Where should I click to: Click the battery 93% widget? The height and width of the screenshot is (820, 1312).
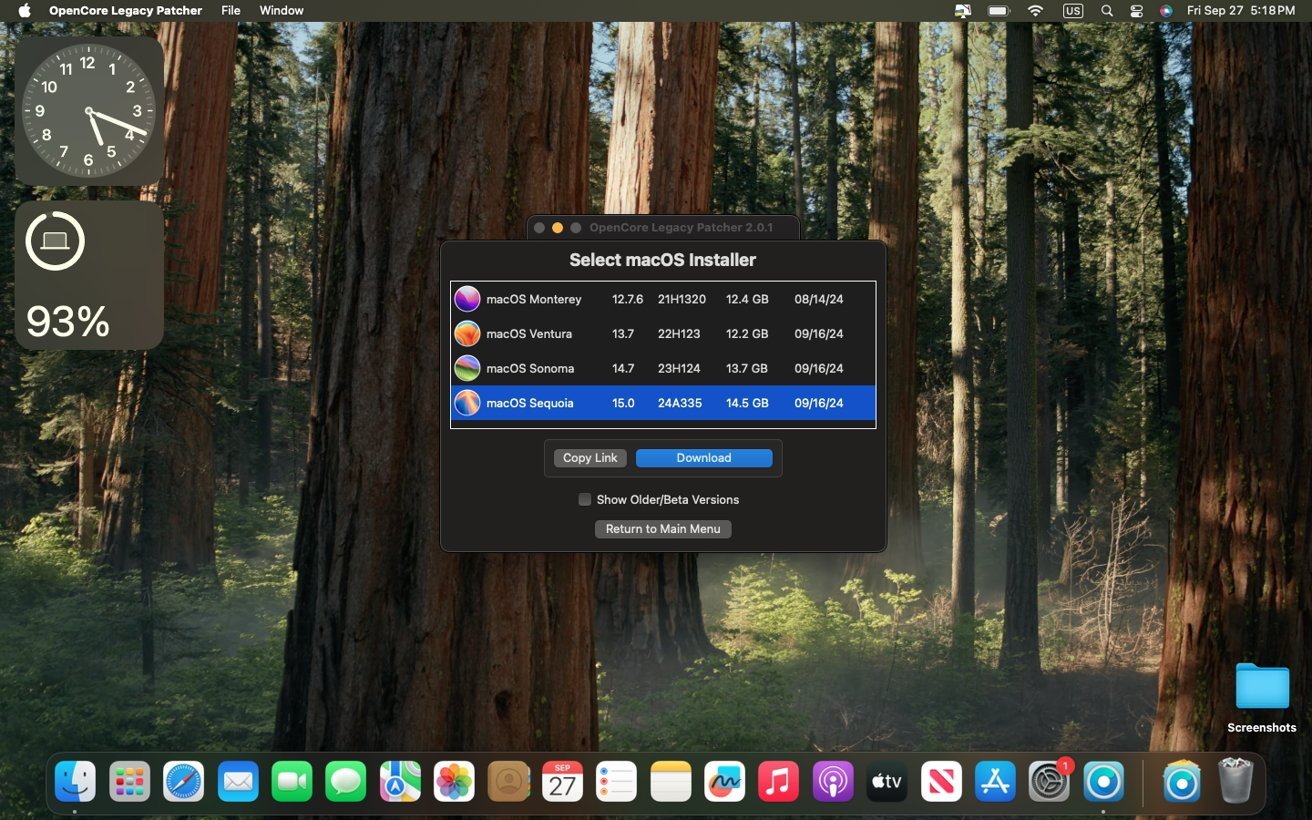click(x=89, y=275)
